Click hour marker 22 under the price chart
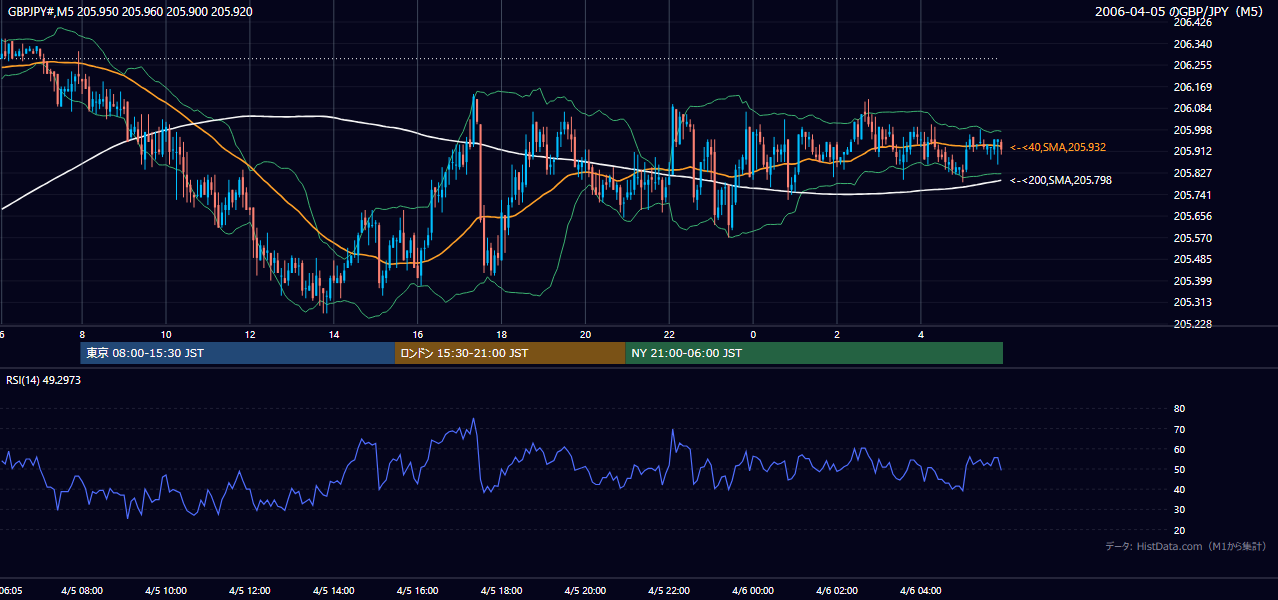This screenshot has height=600, width=1278. pos(669,335)
